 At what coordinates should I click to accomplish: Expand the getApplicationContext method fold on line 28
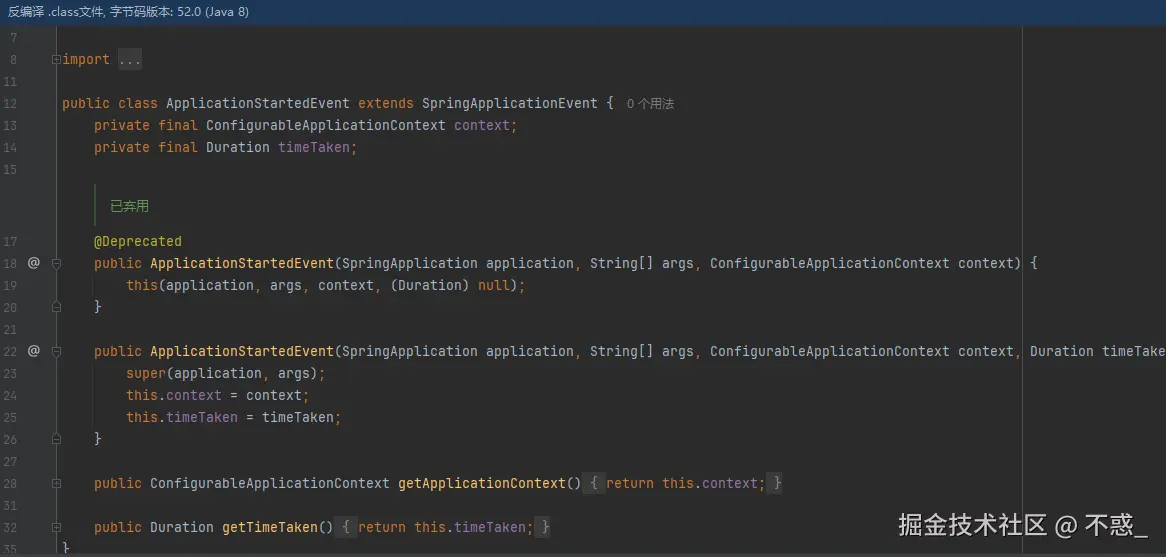tap(57, 483)
